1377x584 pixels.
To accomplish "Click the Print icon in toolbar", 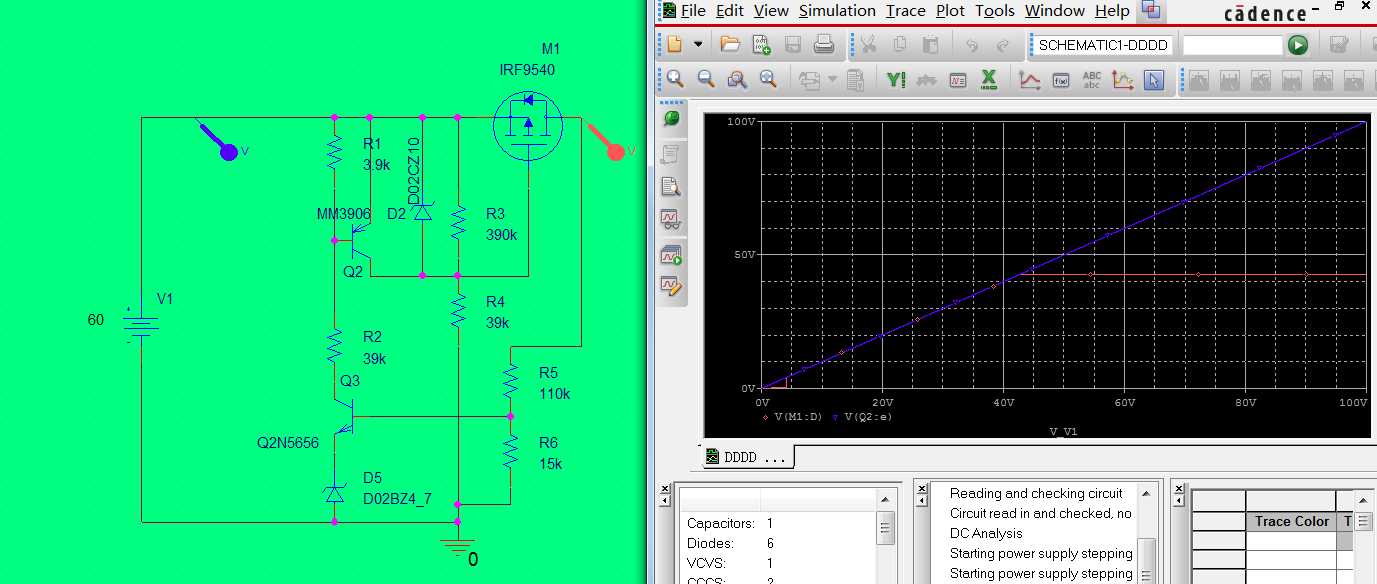I will pos(824,45).
